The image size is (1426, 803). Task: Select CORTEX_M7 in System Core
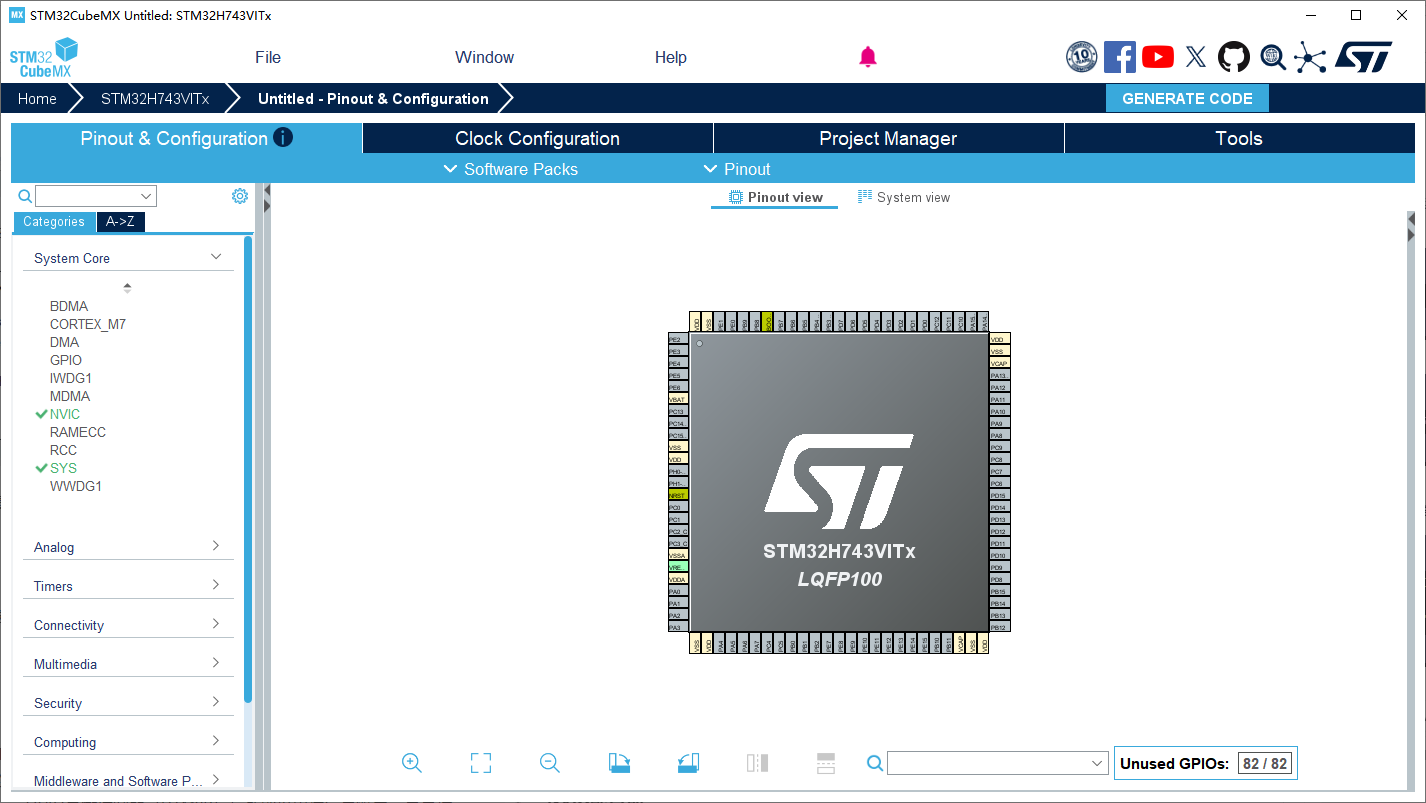(88, 324)
